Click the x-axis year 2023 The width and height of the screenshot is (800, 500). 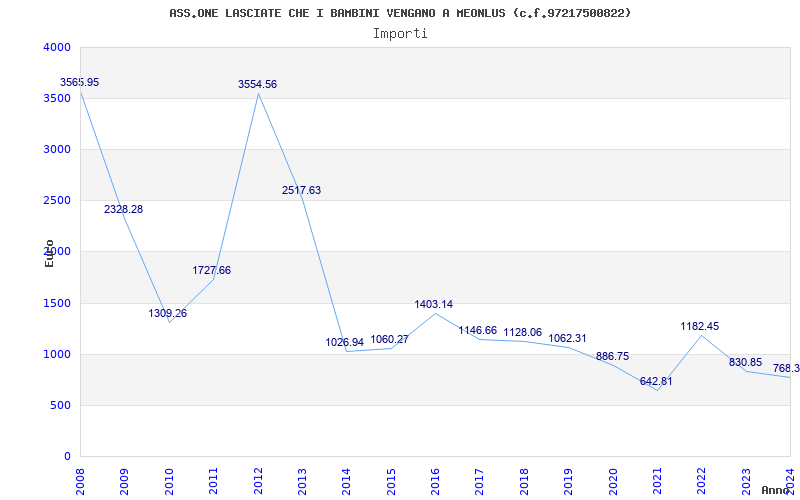746,481
